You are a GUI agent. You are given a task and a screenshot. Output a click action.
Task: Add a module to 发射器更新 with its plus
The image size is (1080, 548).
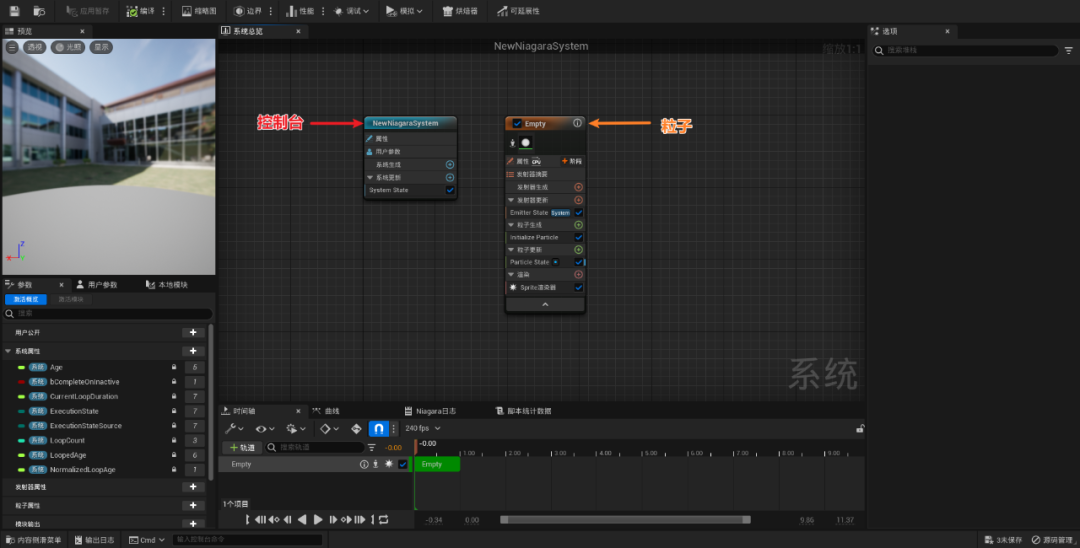click(579, 200)
